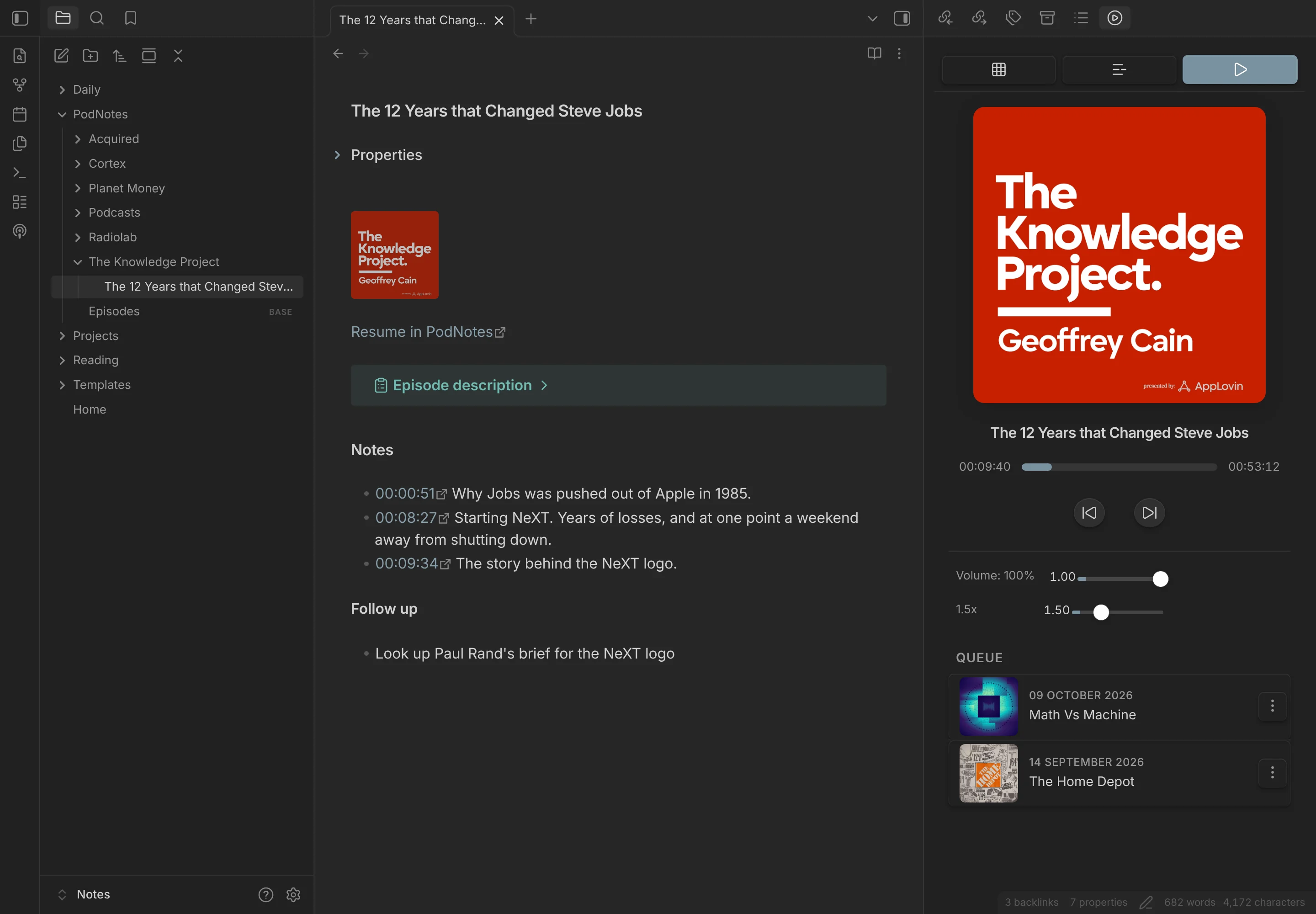Open graph view from ribbon

point(20,85)
